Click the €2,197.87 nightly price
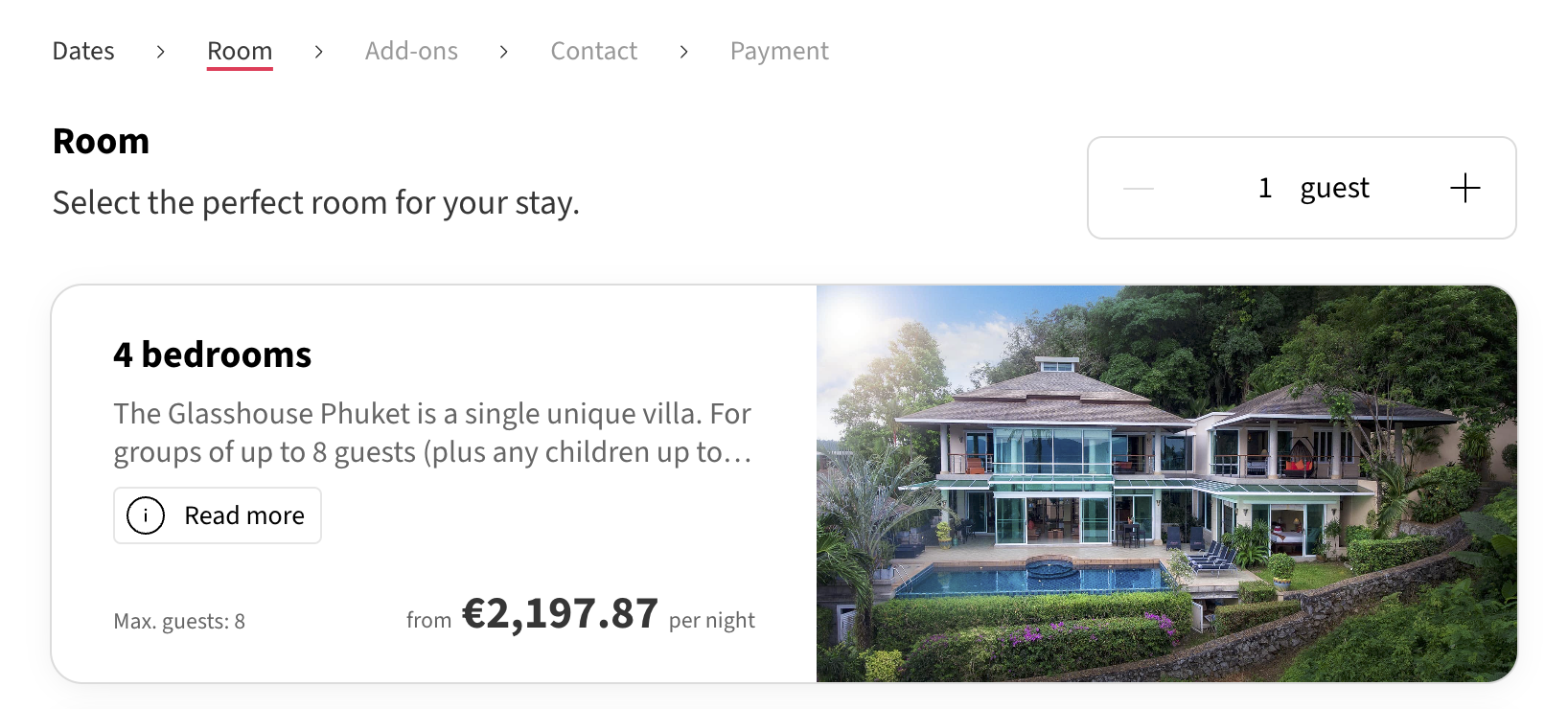The height and width of the screenshot is (709, 1568). point(560,614)
